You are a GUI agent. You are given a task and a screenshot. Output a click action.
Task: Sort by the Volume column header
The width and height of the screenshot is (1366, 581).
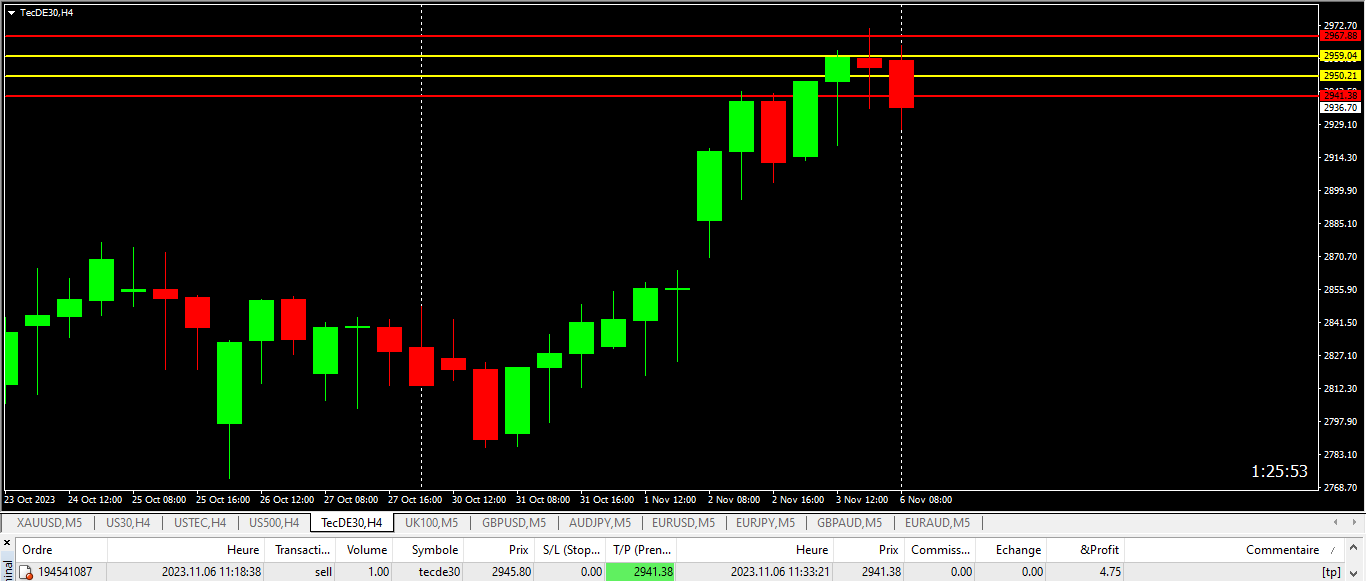click(365, 549)
